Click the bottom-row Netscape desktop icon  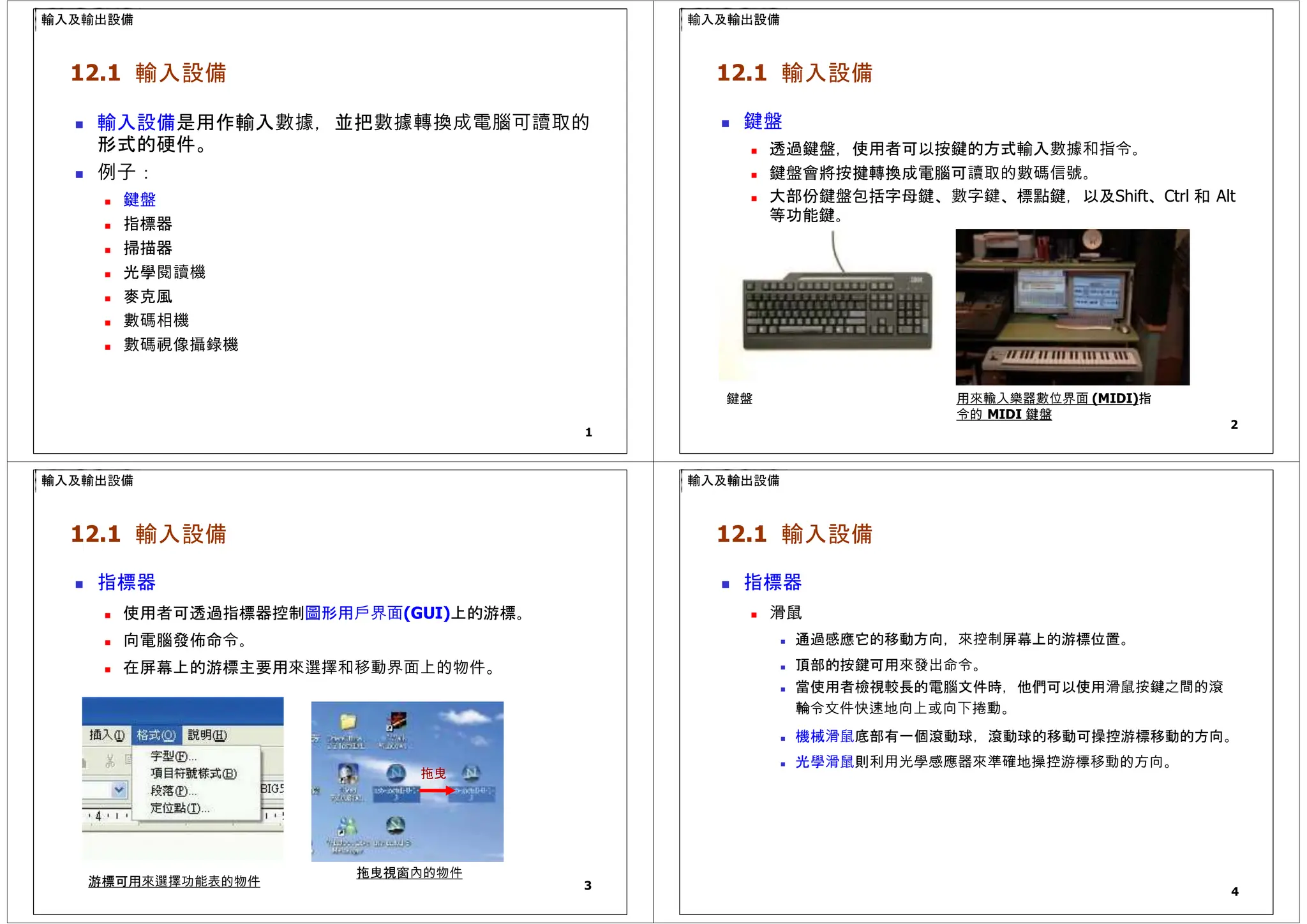(396, 826)
